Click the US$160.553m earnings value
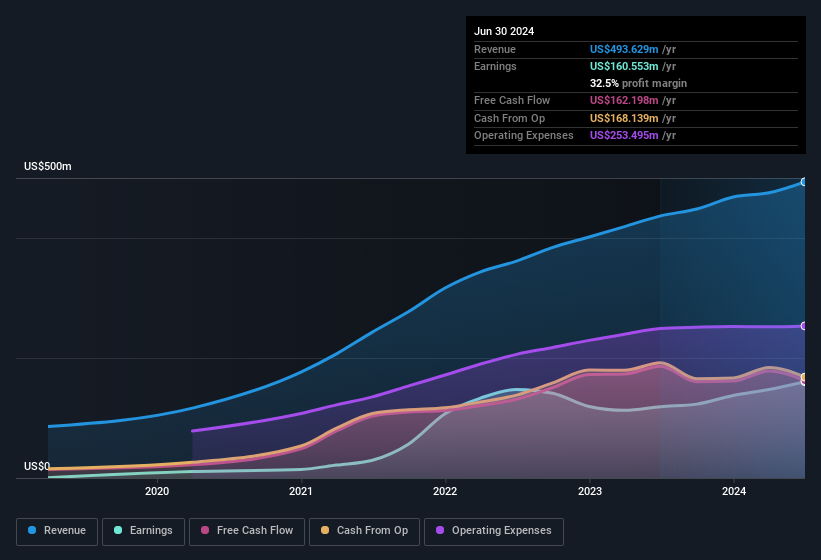 click(x=624, y=66)
